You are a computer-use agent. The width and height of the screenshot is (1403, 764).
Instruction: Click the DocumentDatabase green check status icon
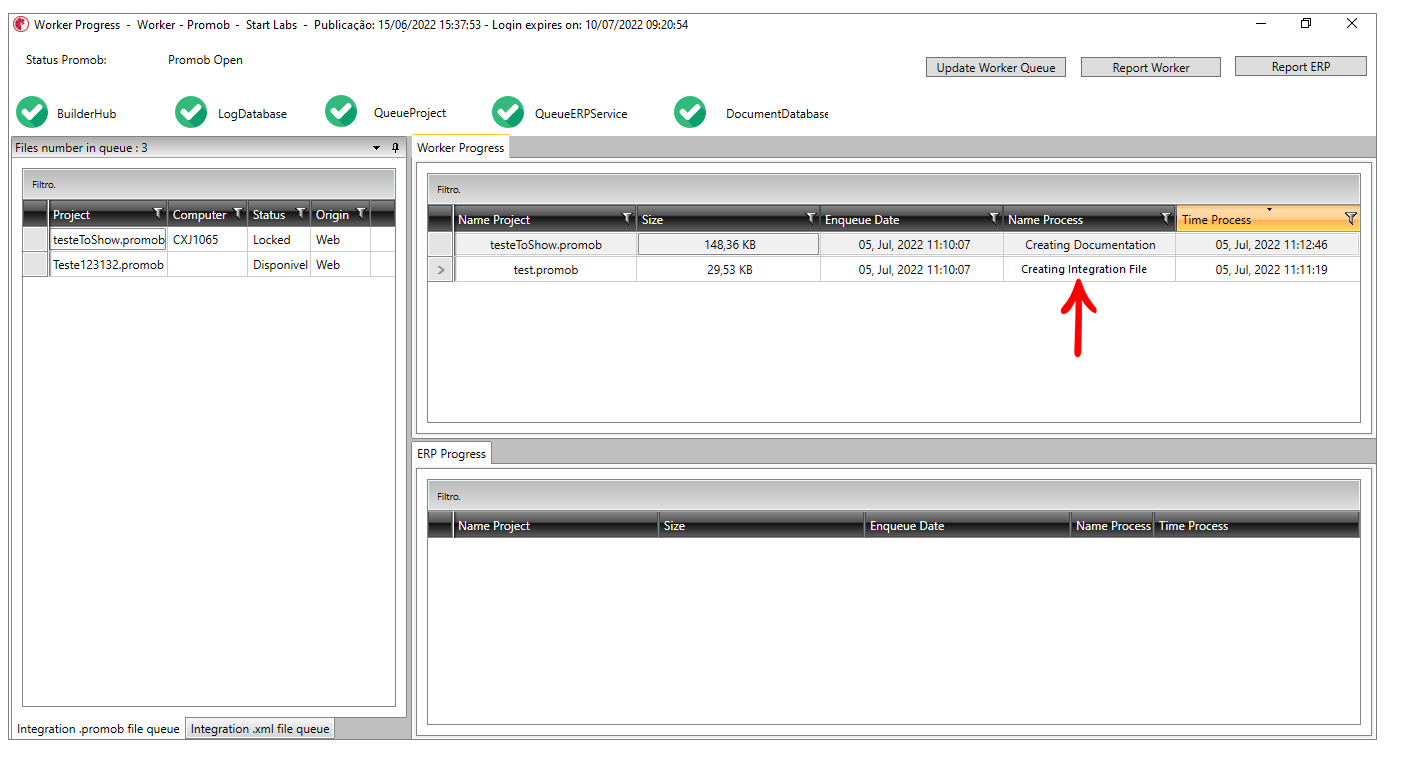(x=690, y=113)
